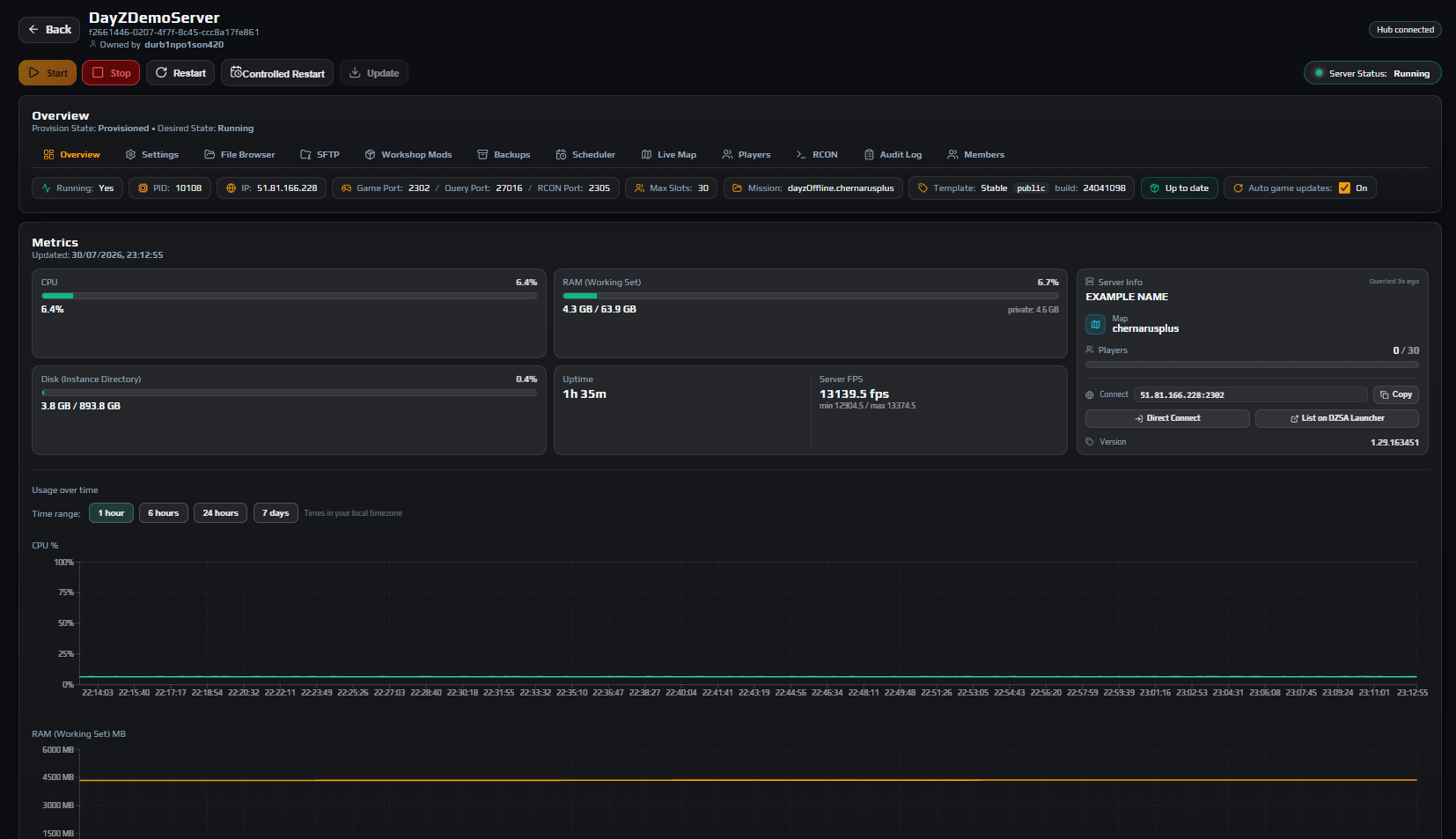Click the build number 24041098
The width and height of the screenshot is (1456, 839).
[x=1105, y=188]
